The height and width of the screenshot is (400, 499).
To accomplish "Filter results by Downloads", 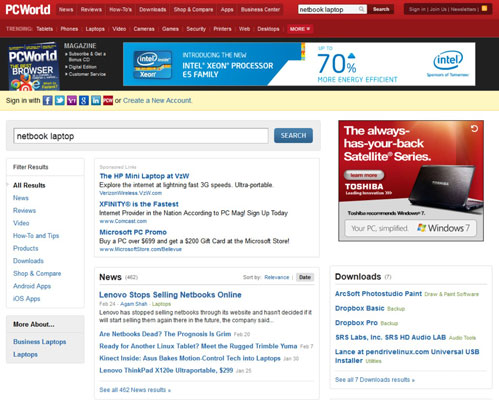I will 28,261.
